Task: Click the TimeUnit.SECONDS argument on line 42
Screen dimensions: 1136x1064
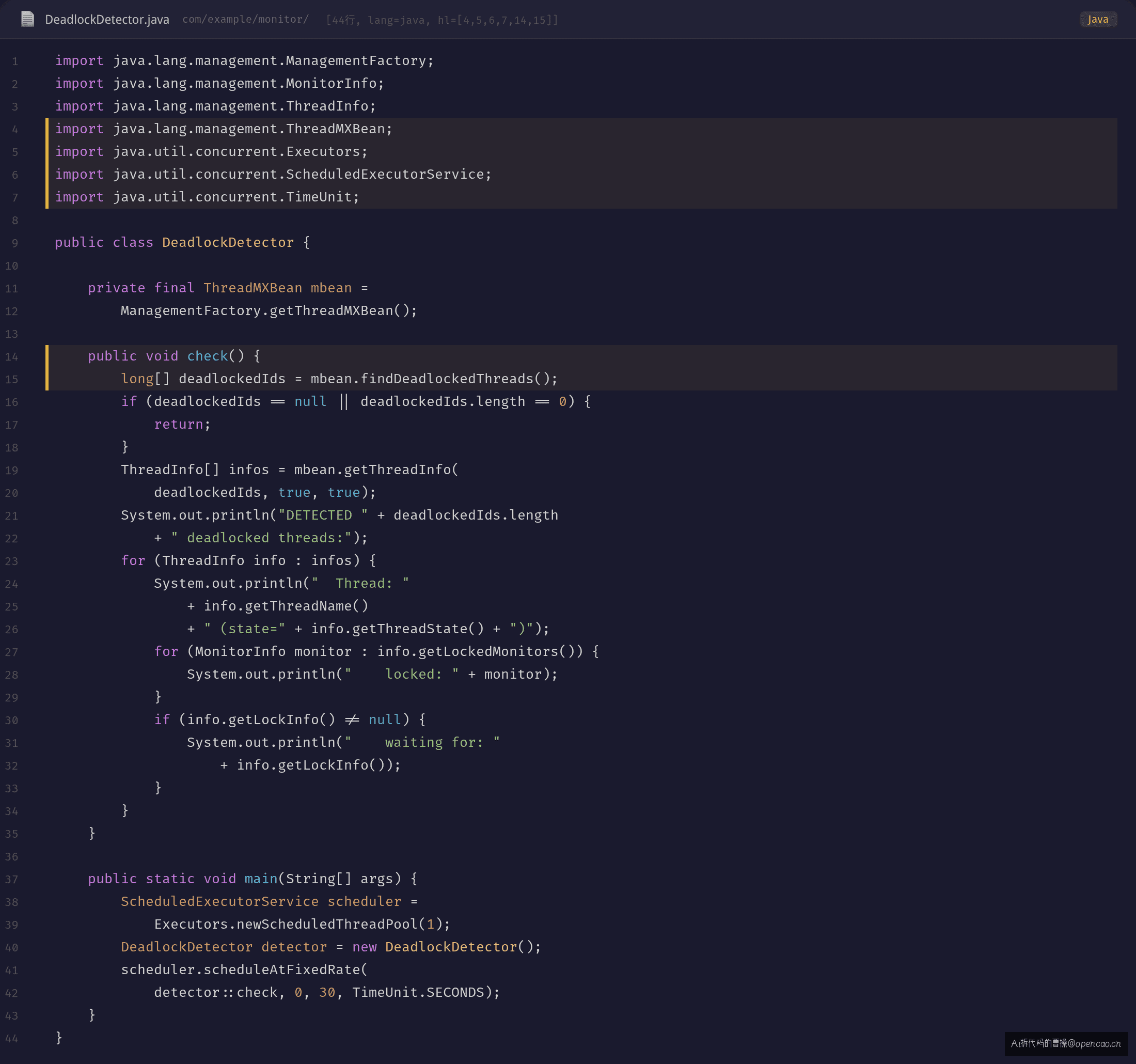Action: (418, 993)
